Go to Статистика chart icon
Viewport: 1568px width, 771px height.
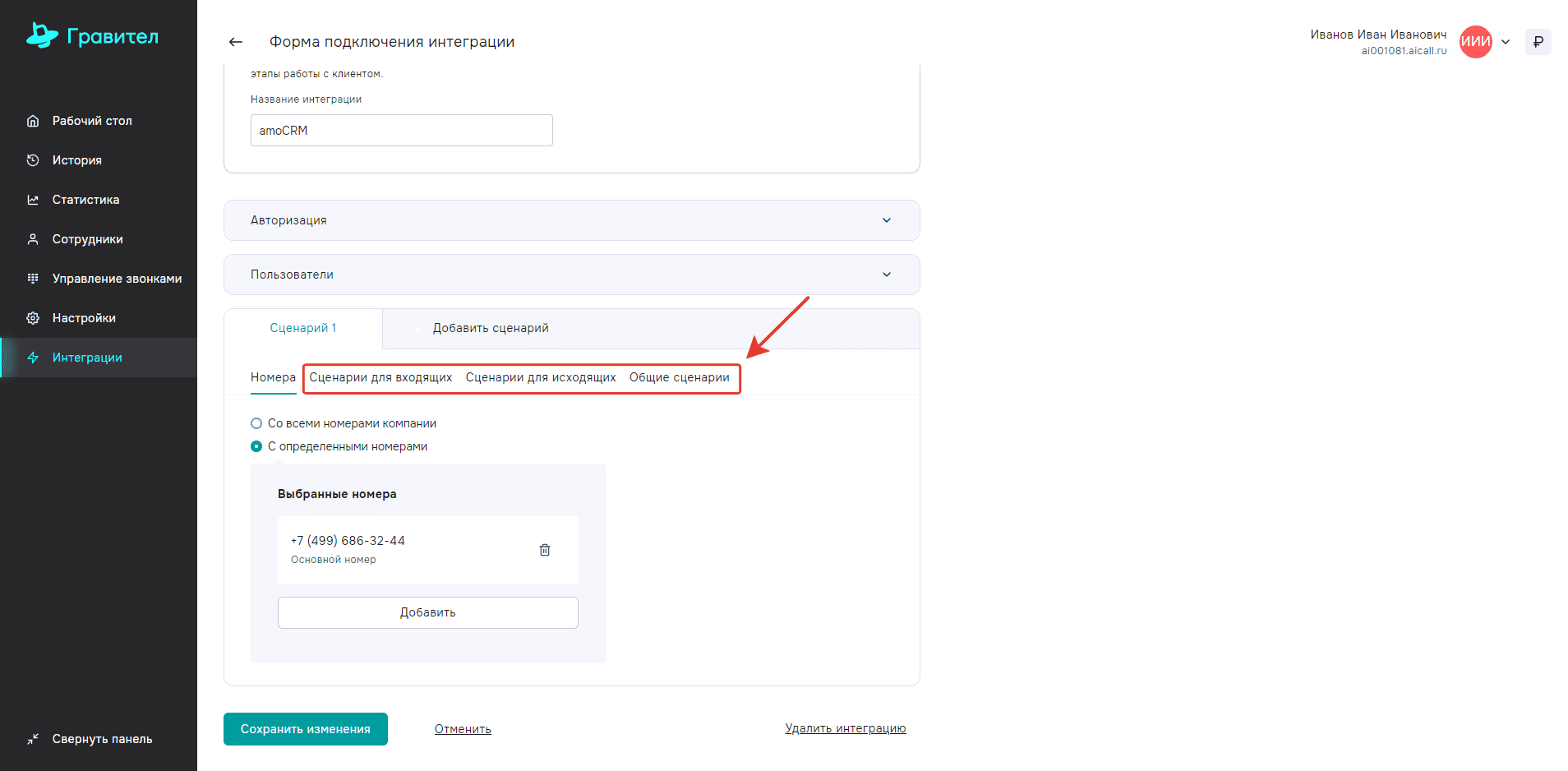[33, 200]
